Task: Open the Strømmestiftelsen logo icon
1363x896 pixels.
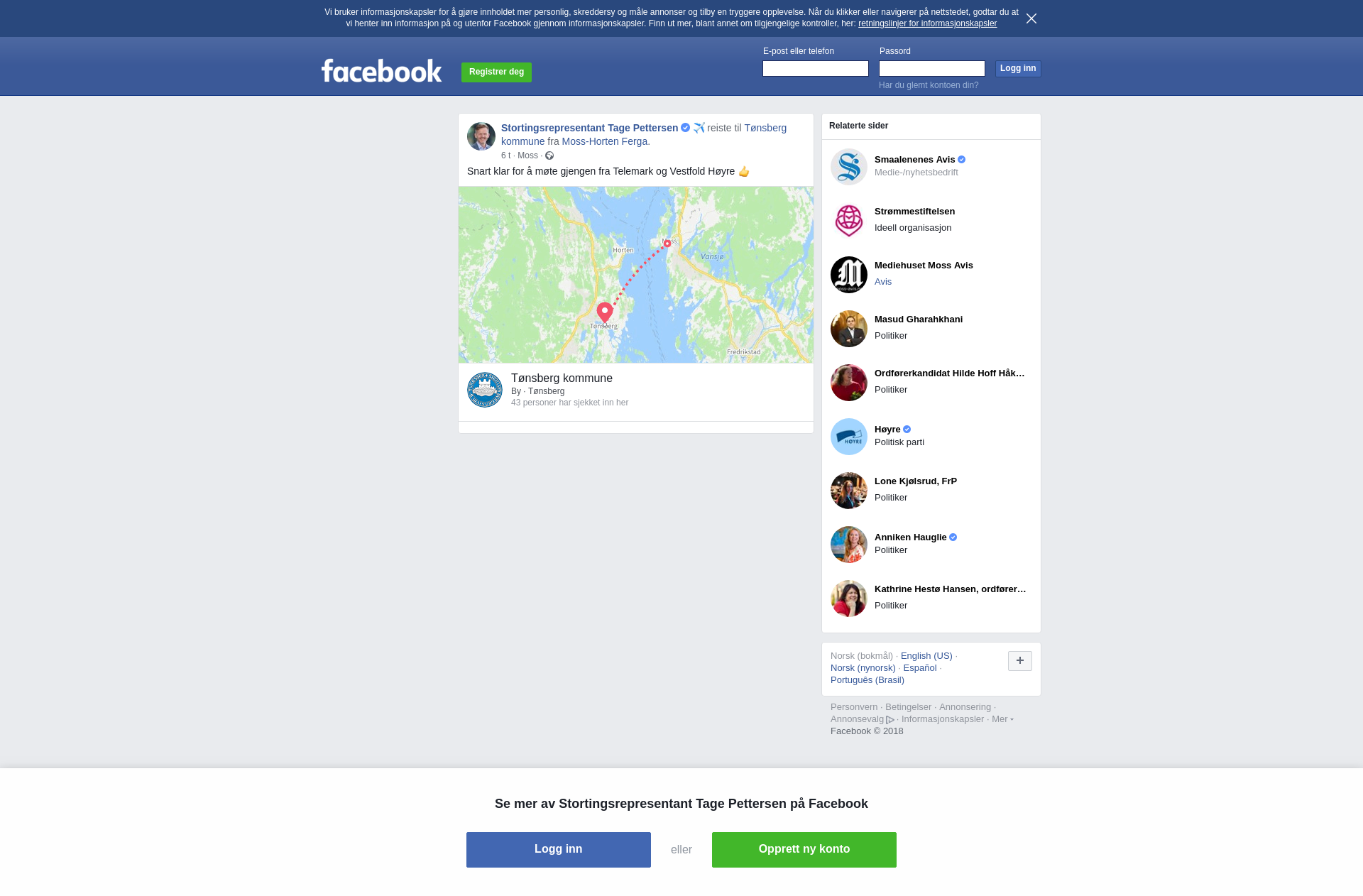Action: click(x=849, y=221)
